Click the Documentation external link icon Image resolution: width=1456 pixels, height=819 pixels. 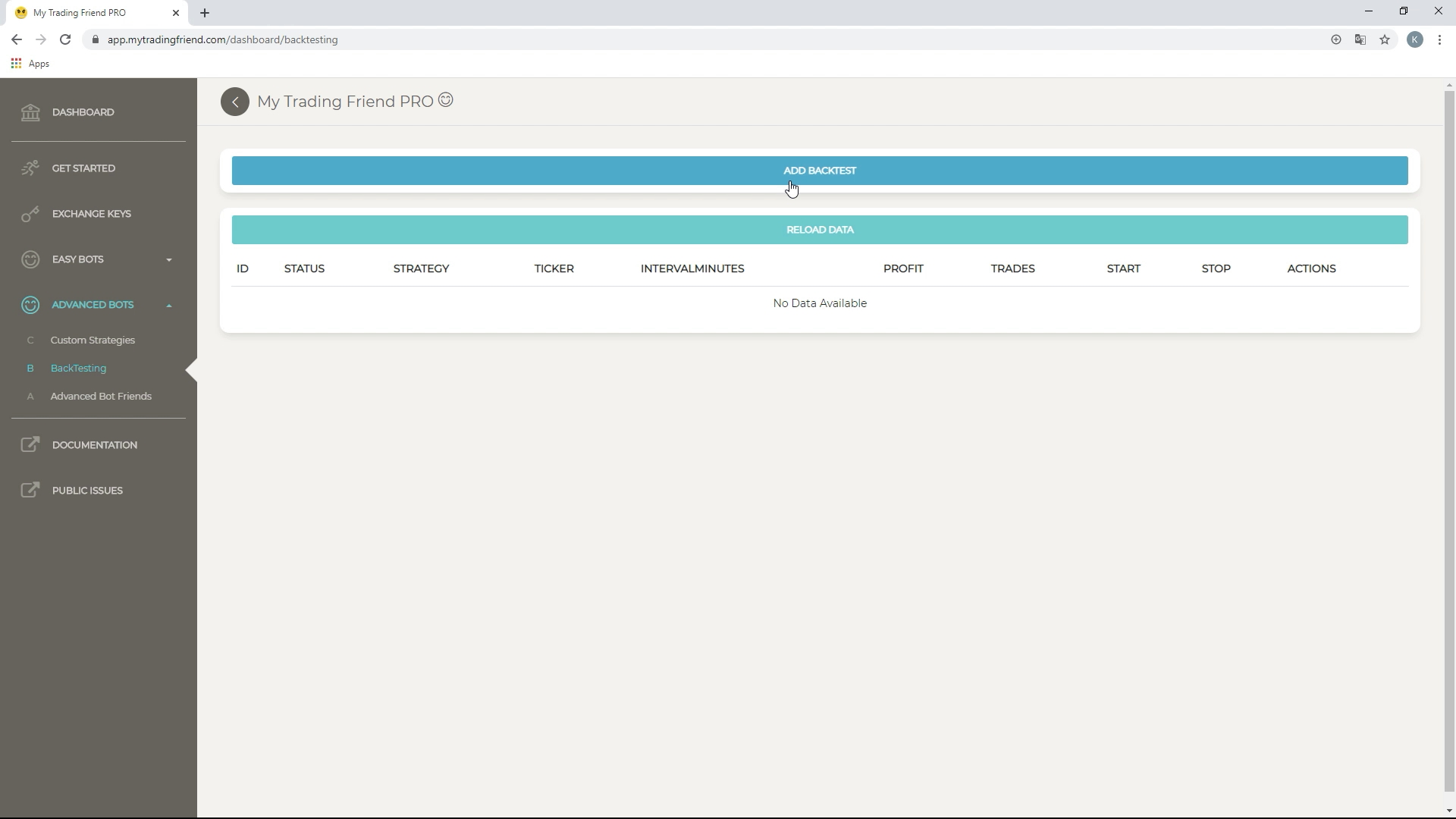pos(30,445)
